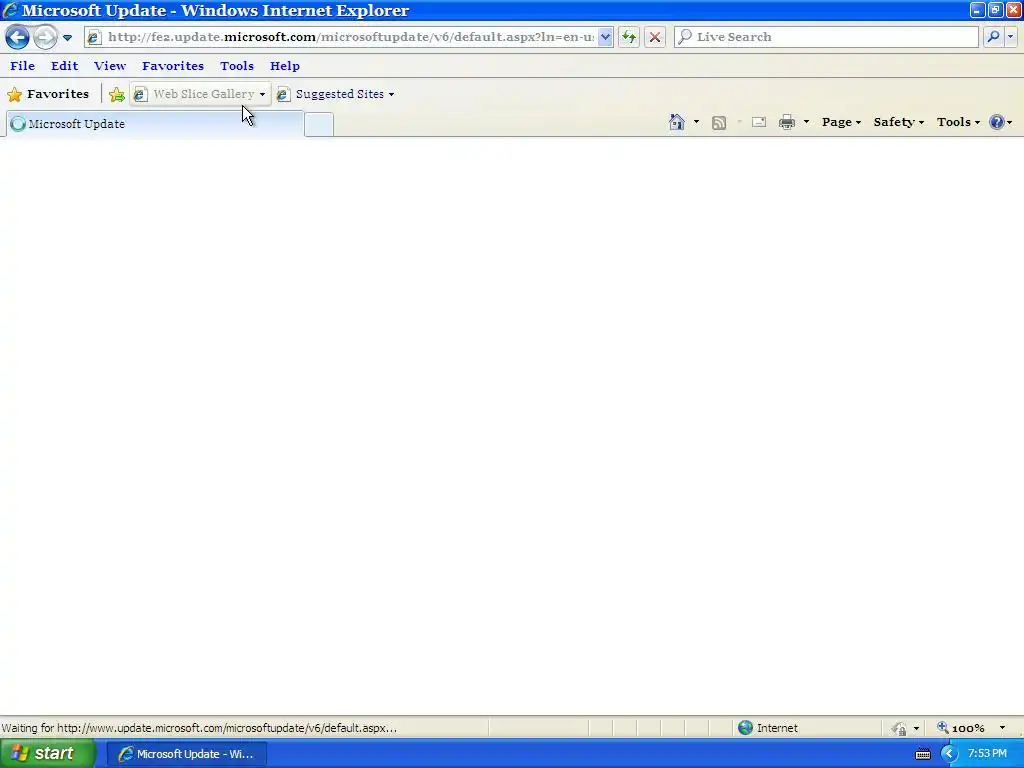Image resolution: width=1024 pixels, height=768 pixels.
Task: Open the Safety command menu
Action: [899, 122]
